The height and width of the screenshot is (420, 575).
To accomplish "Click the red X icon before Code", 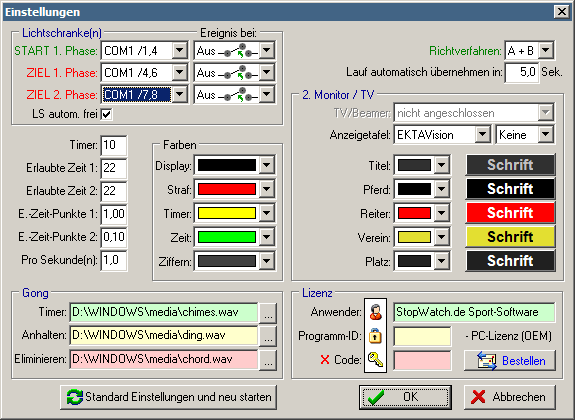I will (x=325, y=359).
